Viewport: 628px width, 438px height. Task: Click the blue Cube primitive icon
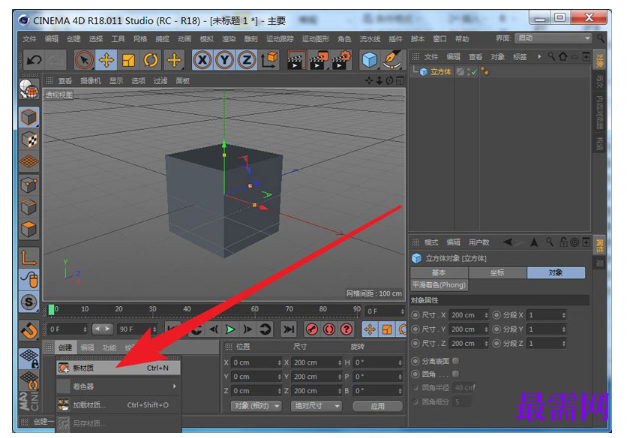pos(369,60)
